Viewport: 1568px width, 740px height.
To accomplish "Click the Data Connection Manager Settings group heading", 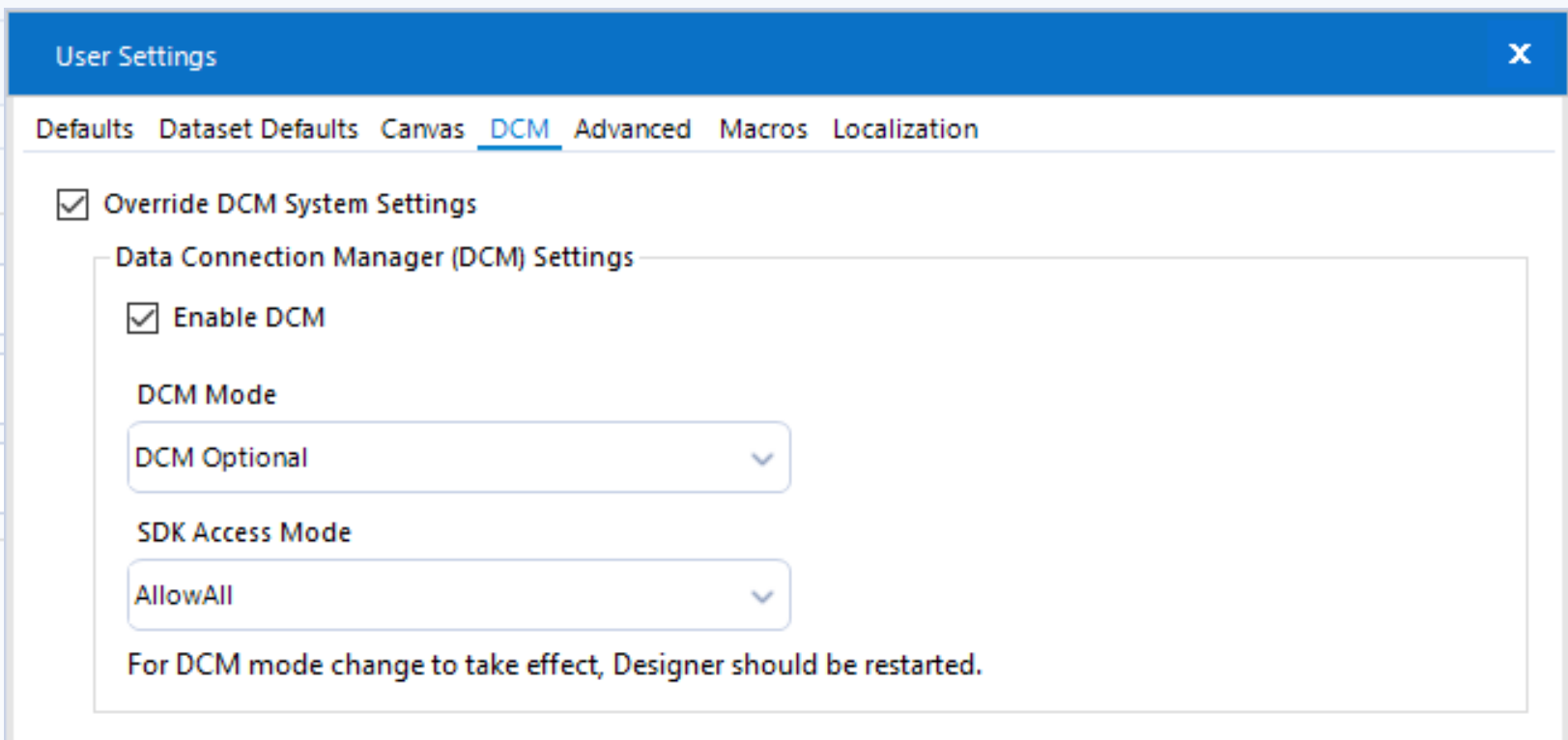I will click(x=374, y=258).
